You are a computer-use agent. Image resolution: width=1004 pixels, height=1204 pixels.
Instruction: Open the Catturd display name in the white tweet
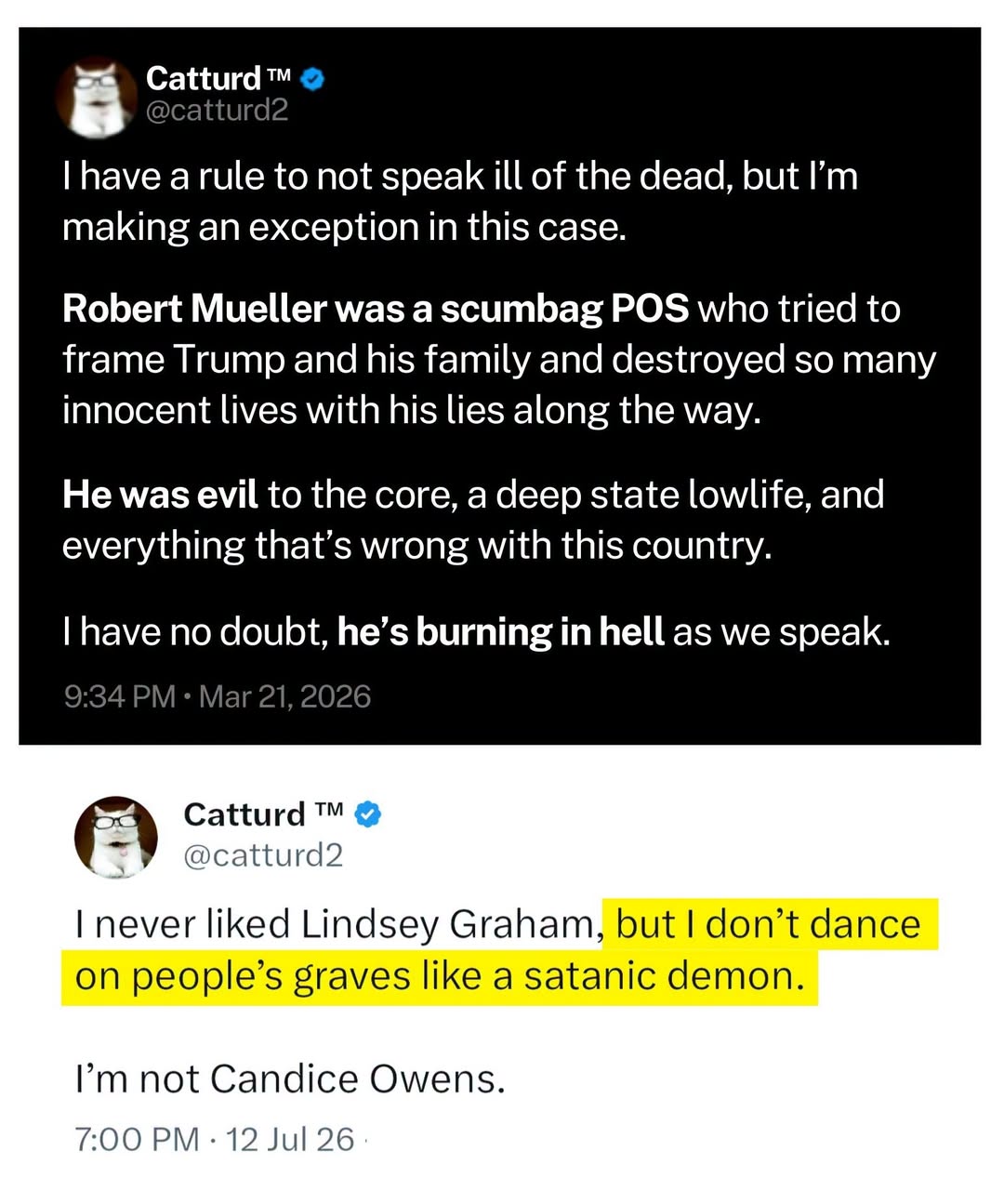point(244,814)
